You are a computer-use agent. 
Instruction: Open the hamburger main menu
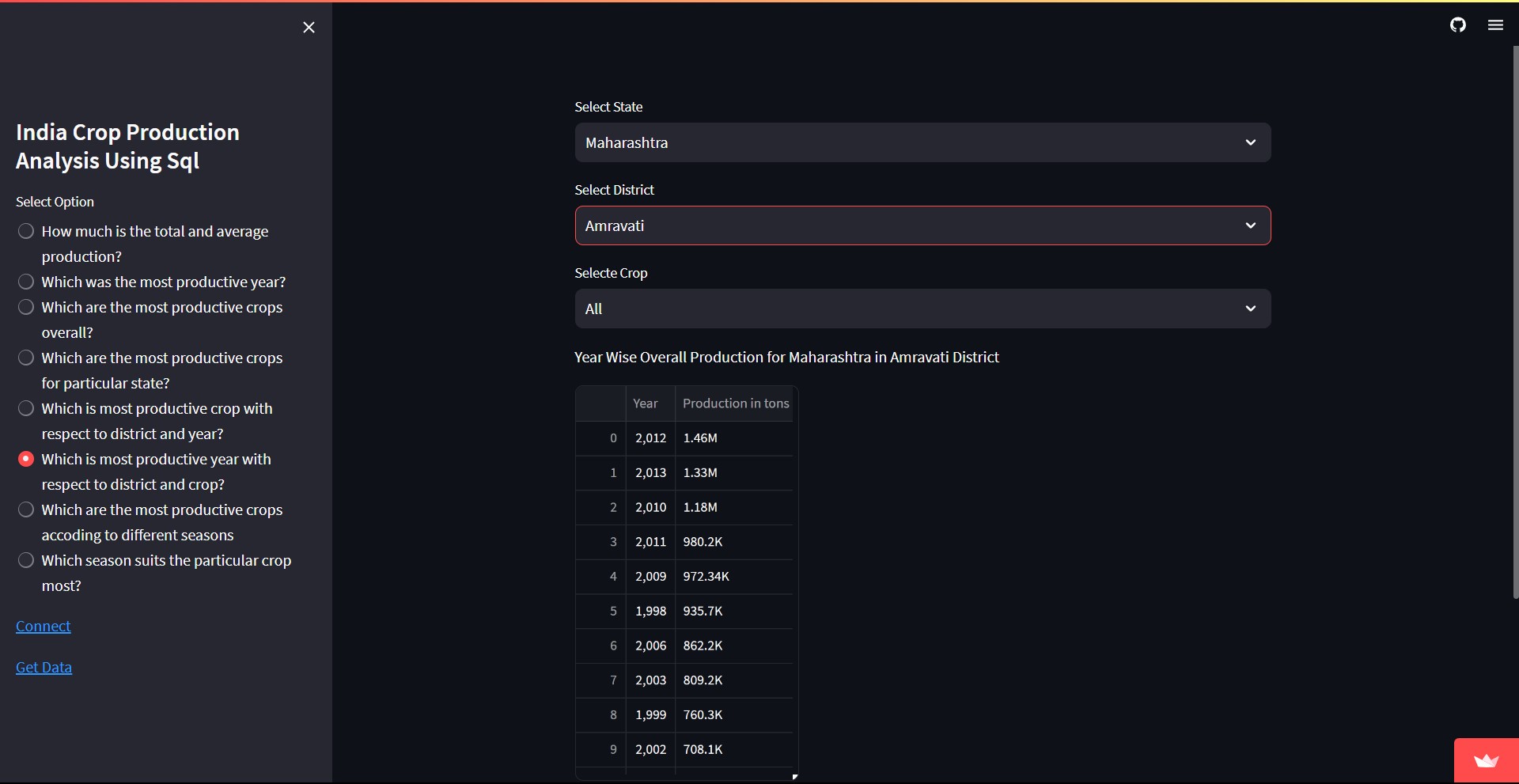click(1495, 25)
